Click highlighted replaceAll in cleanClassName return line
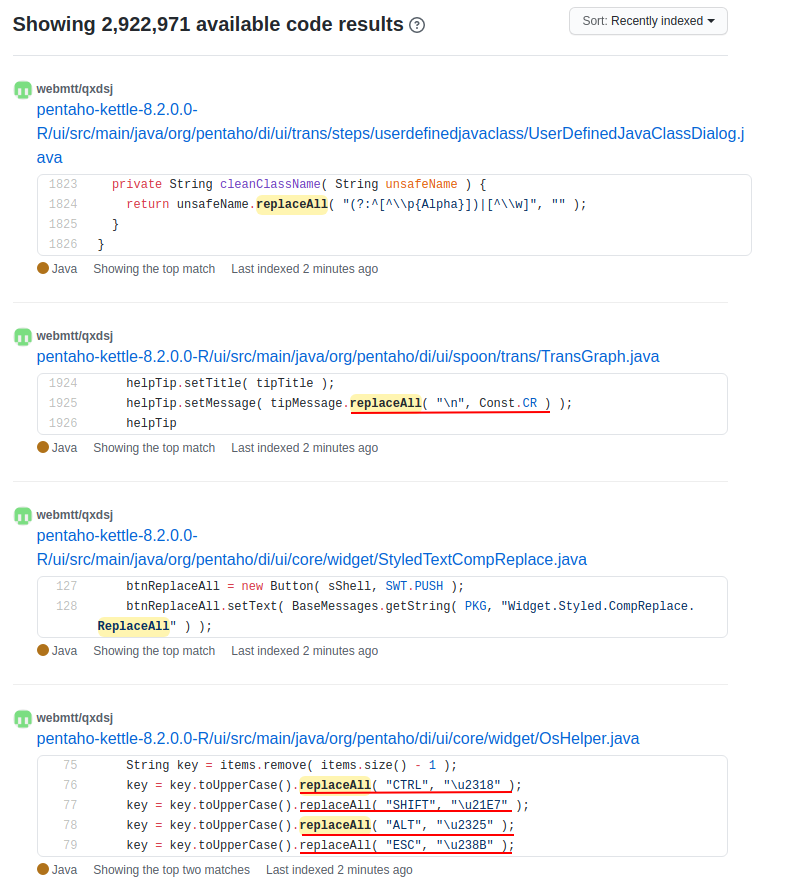788x893 pixels. click(292, 204)
